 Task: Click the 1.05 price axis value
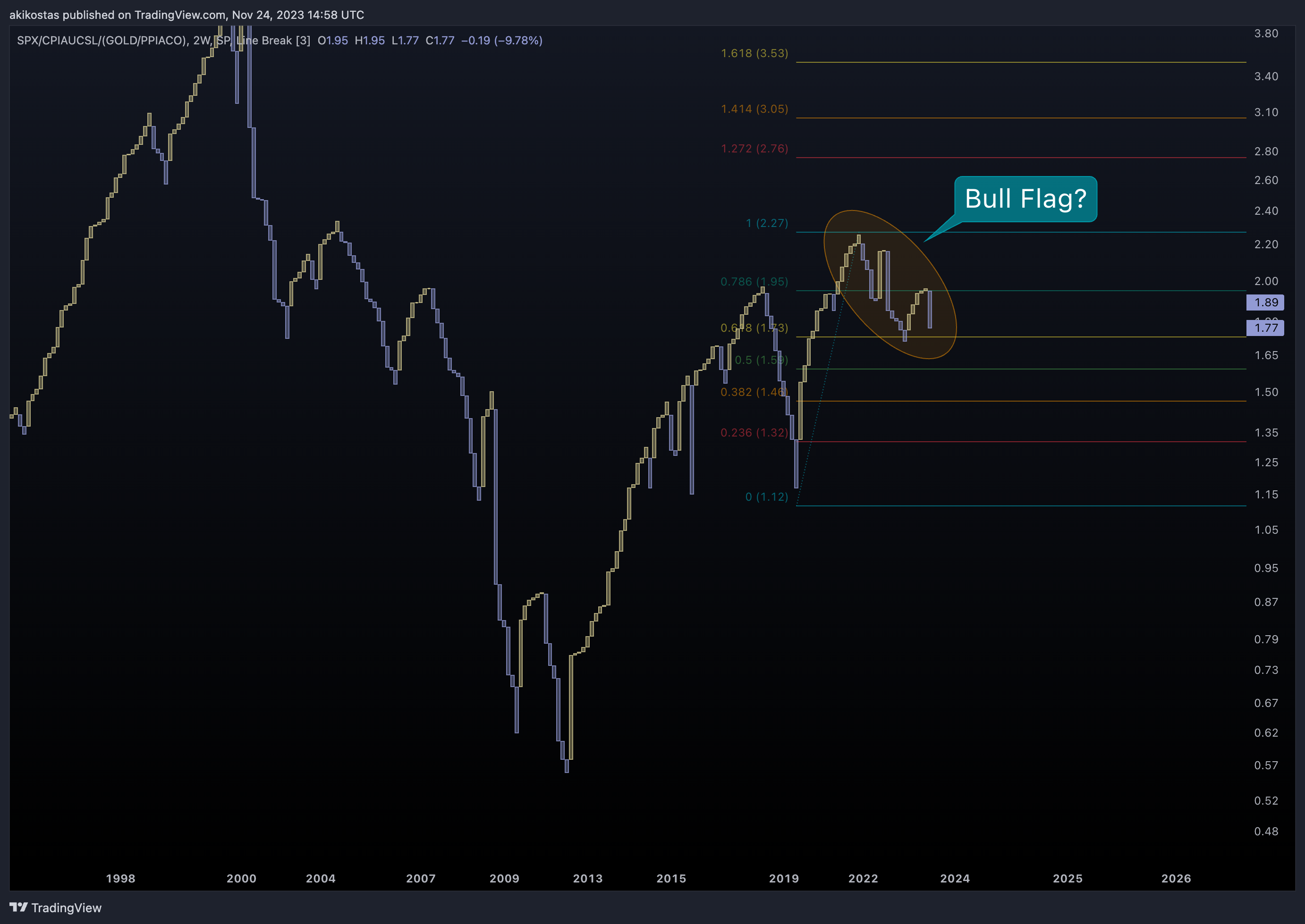click(1266, 529)
